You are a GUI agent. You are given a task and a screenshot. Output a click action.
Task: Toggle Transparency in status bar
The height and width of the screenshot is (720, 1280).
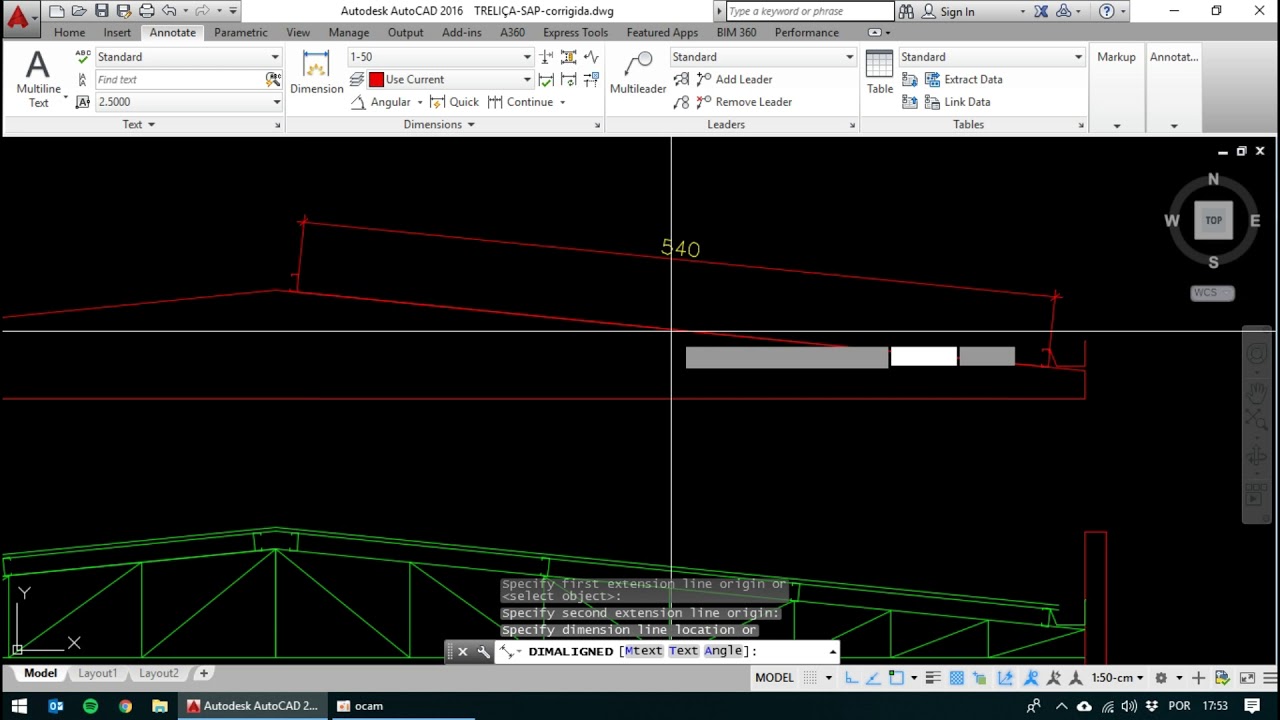click(957, 678)
